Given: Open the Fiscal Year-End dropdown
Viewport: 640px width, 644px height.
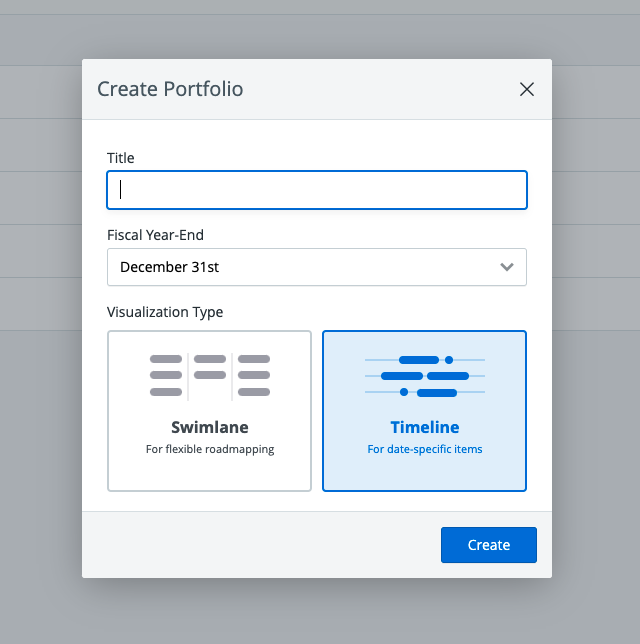Looking at the screenshot, I should pyautogui.click(x=316, y=267).
